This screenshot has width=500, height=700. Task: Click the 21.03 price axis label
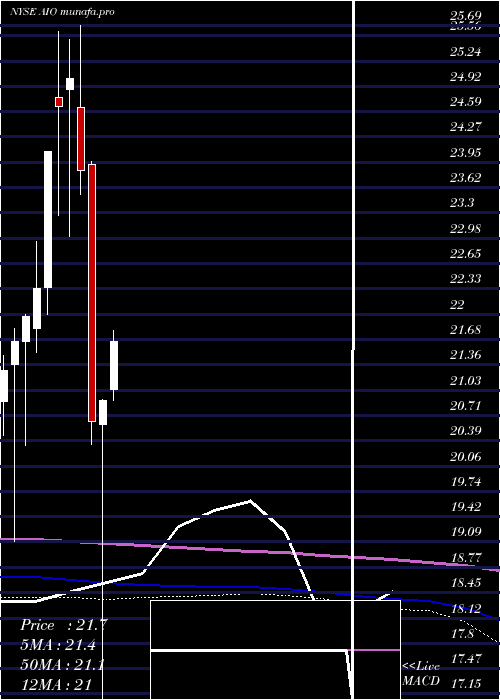click(x=466, y=381)
